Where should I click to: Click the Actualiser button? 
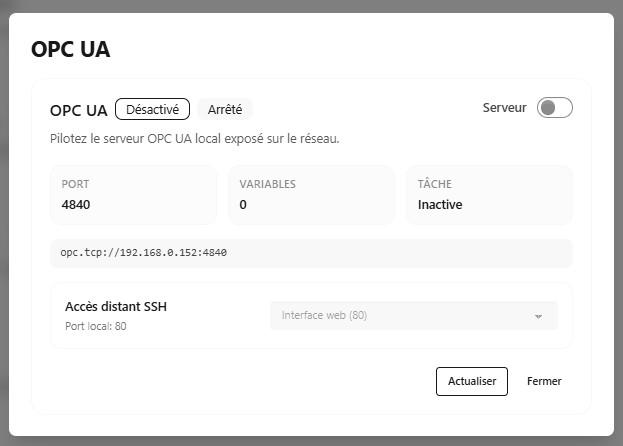pos(472,381)
